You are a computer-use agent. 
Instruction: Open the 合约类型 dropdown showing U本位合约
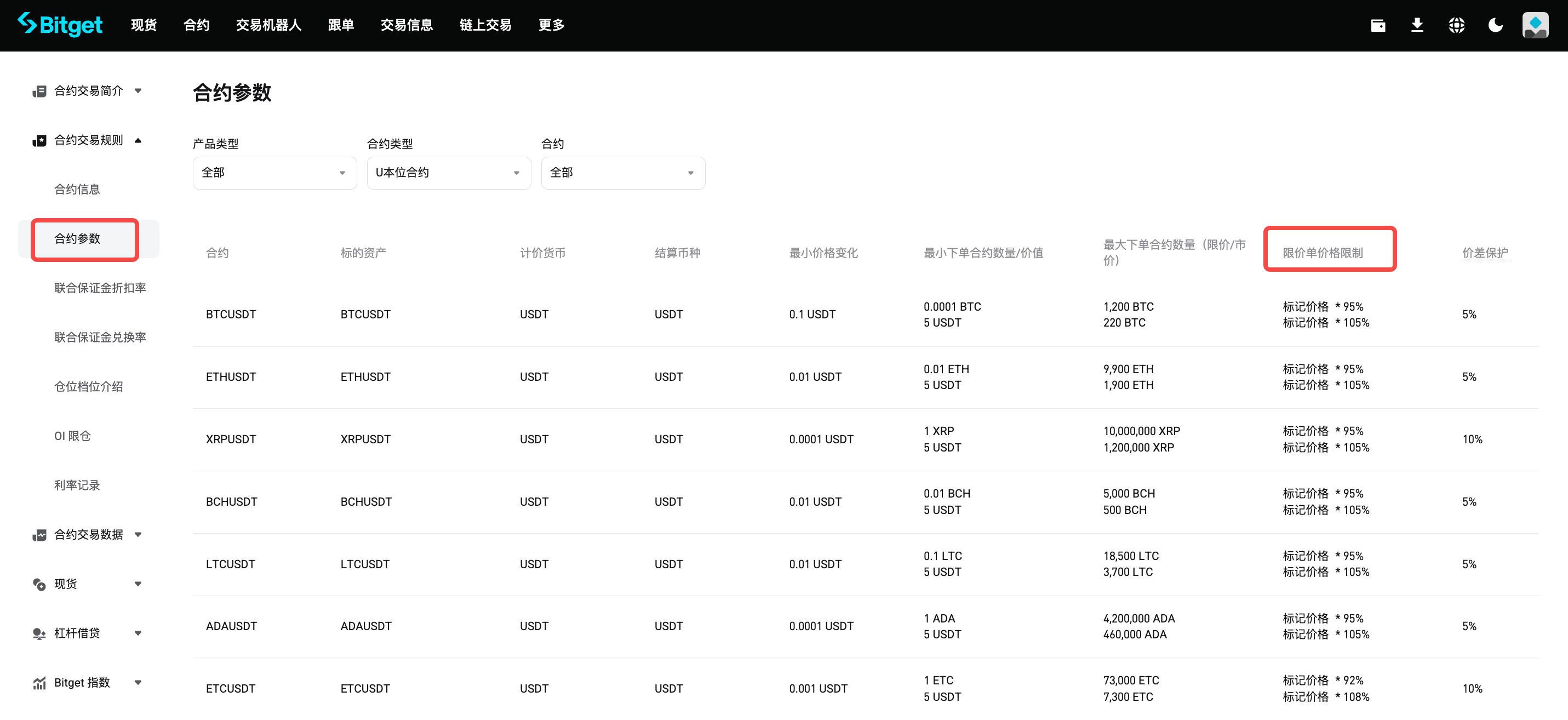449,173
